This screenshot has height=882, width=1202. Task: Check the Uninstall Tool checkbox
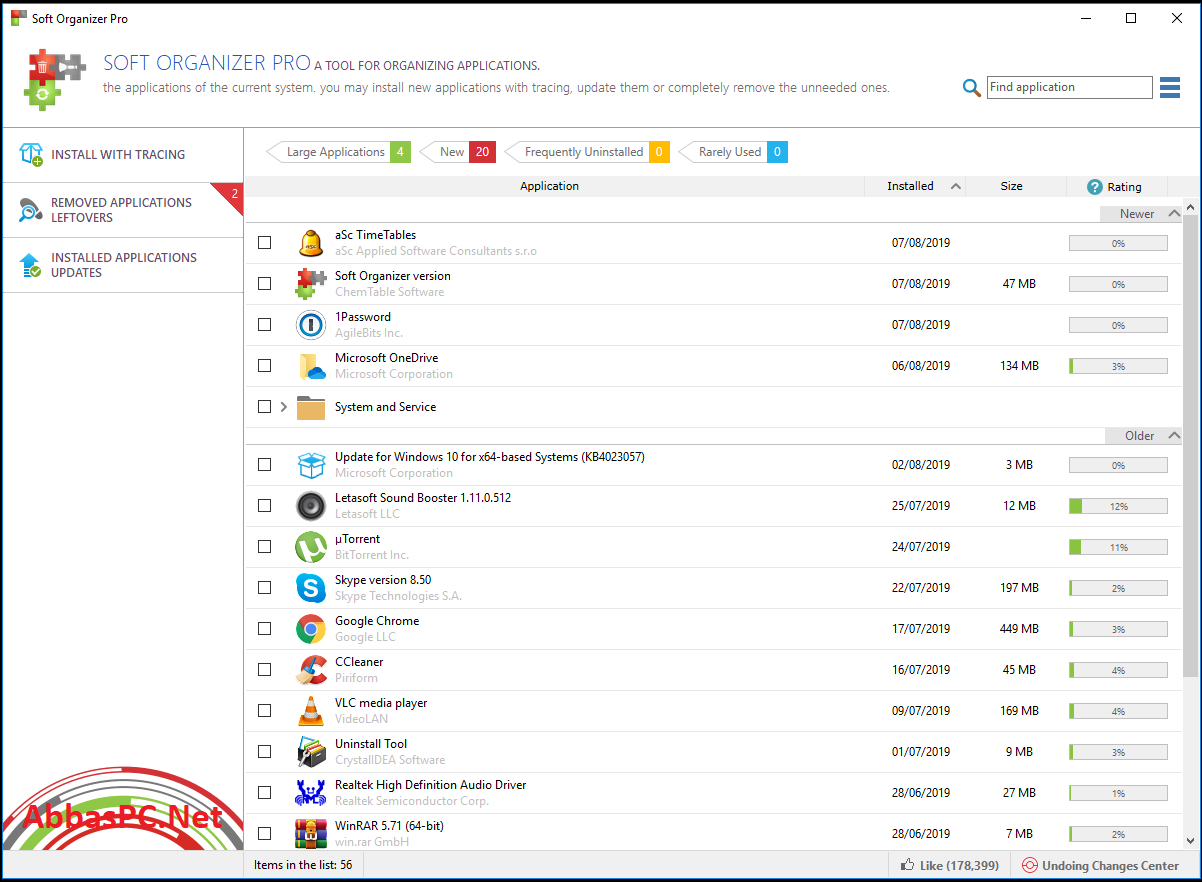[264, 752]
